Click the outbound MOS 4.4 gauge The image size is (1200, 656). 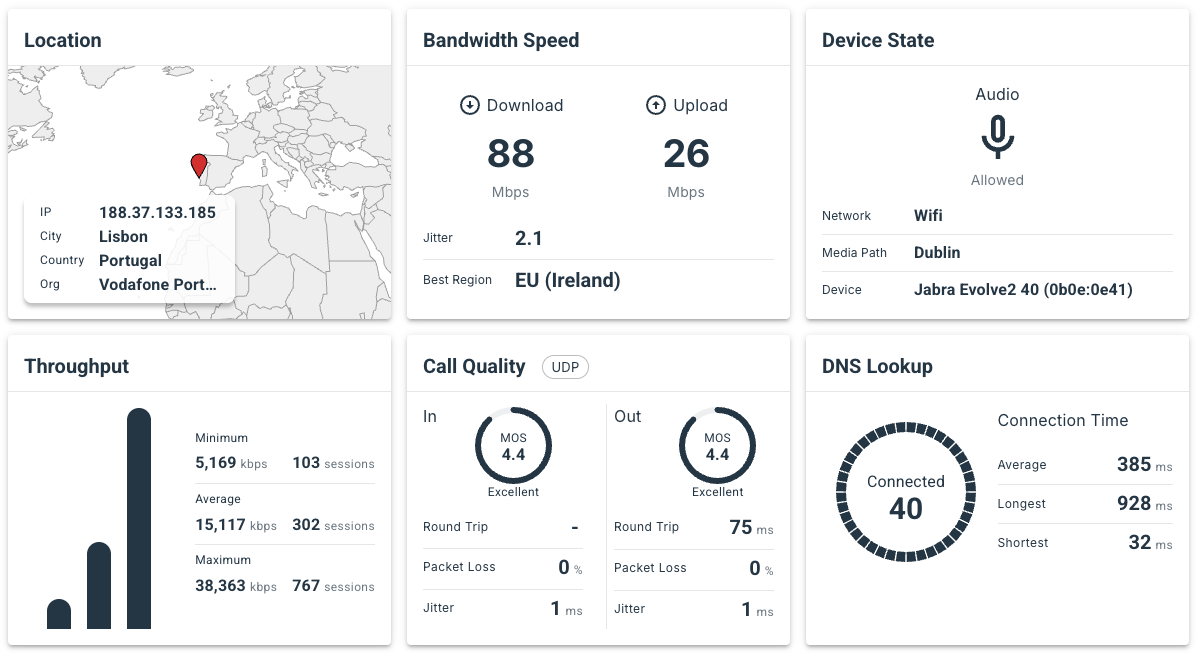click(717, 446)
